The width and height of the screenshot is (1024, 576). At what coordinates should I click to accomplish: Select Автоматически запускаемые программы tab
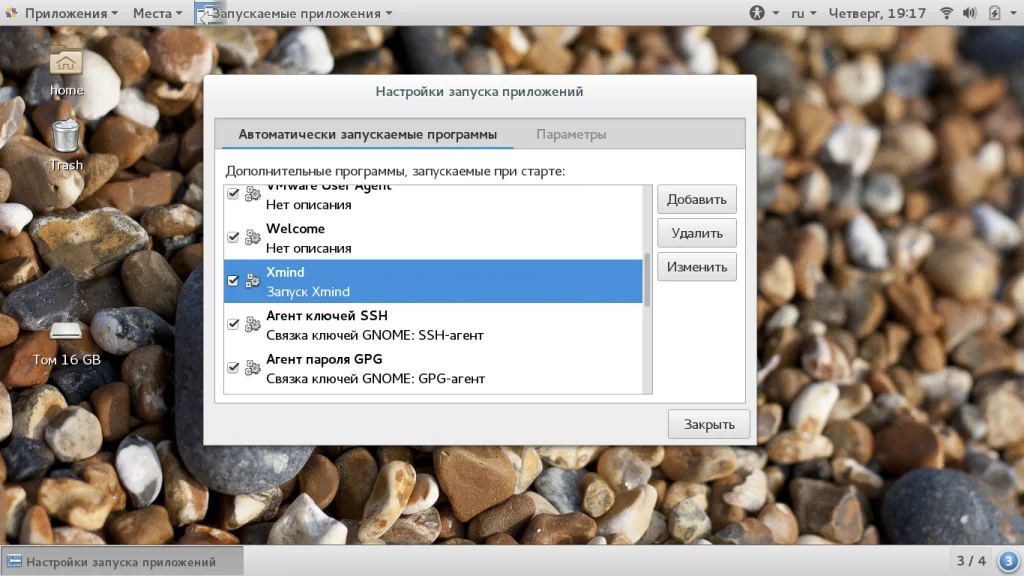368,135
